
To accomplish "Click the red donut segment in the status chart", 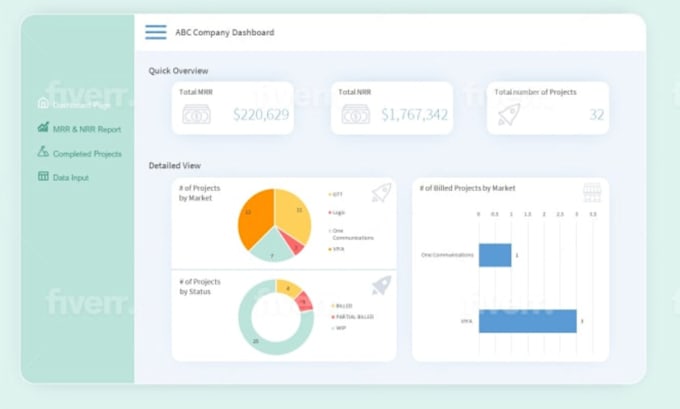I will (x=304, y=301).
